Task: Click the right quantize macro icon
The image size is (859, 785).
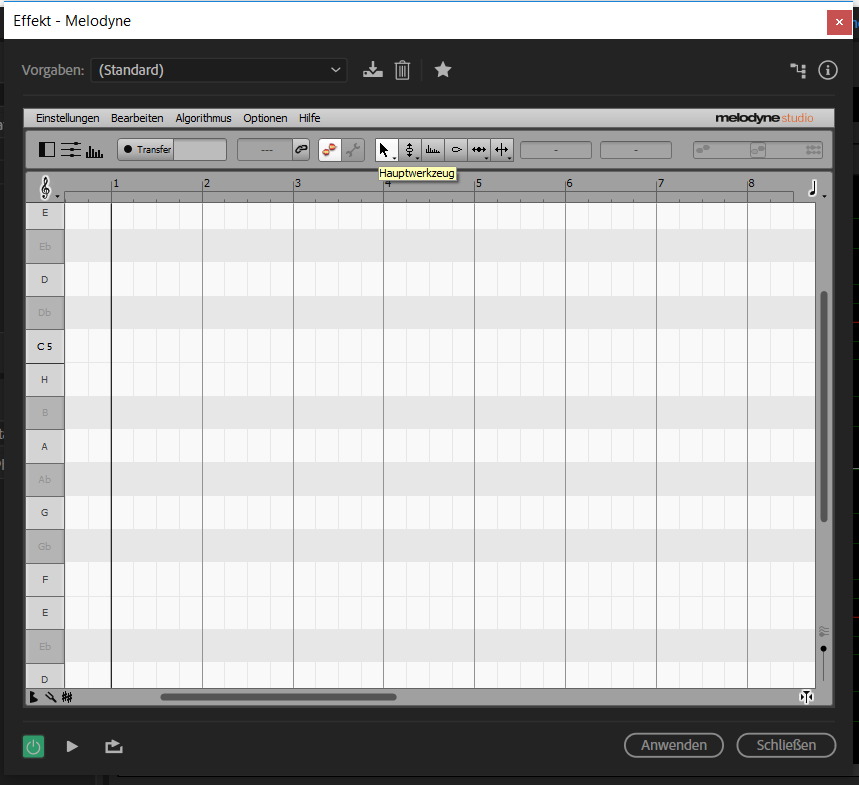Action: click(814, 150)
